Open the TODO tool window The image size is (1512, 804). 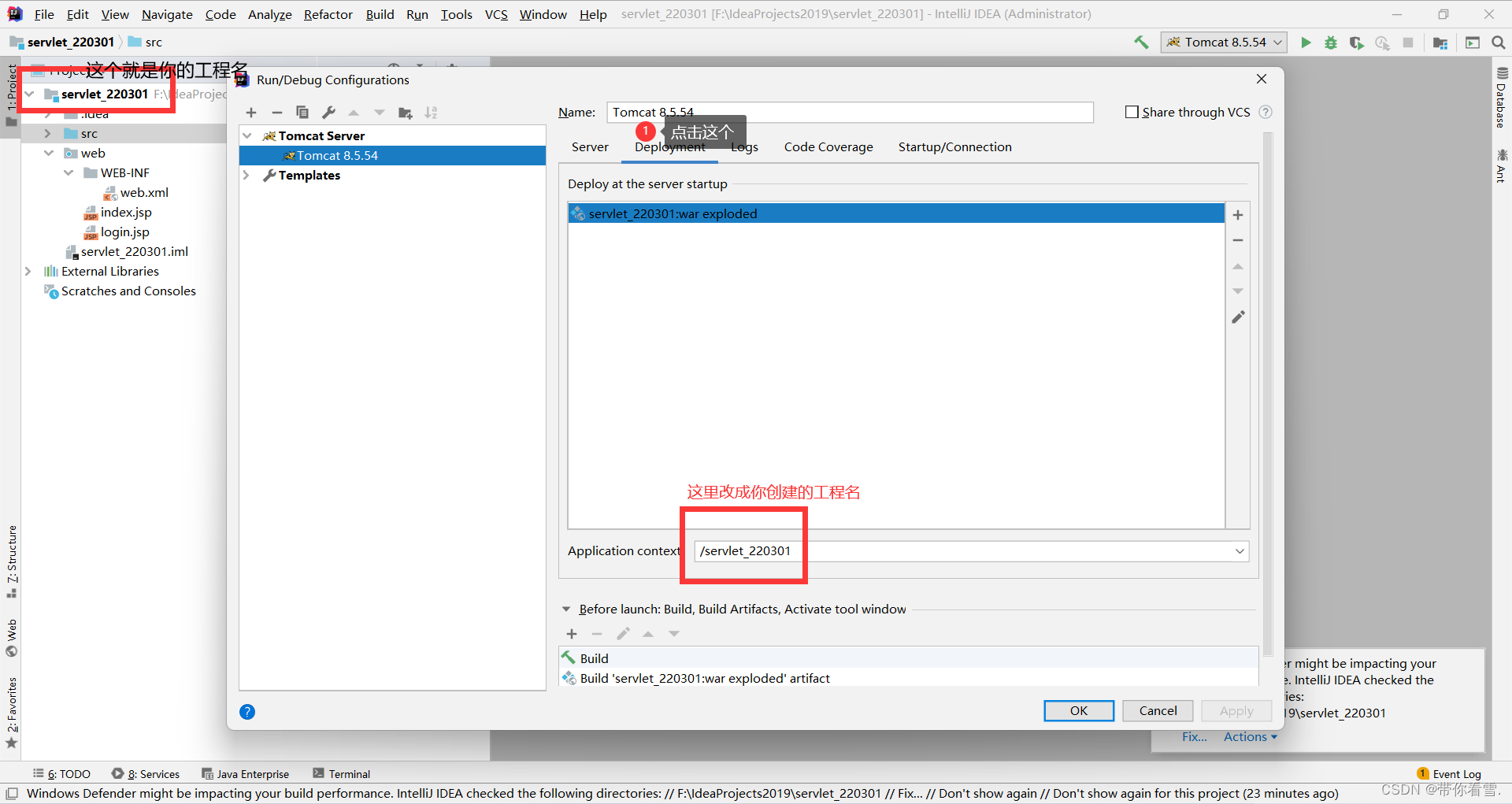tap(61, 774)
